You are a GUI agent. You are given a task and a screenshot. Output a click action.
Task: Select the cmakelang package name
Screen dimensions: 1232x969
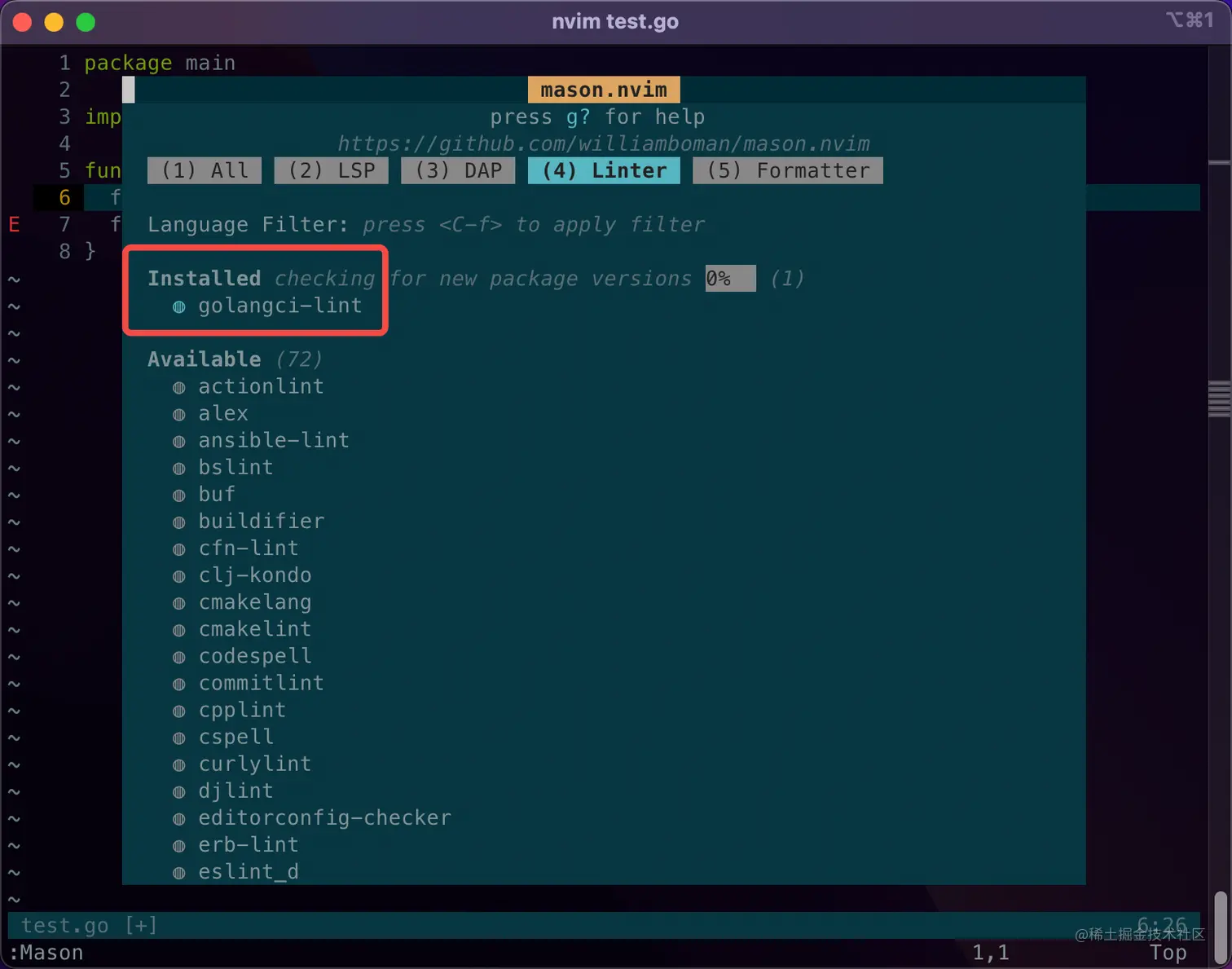[255, 601]
